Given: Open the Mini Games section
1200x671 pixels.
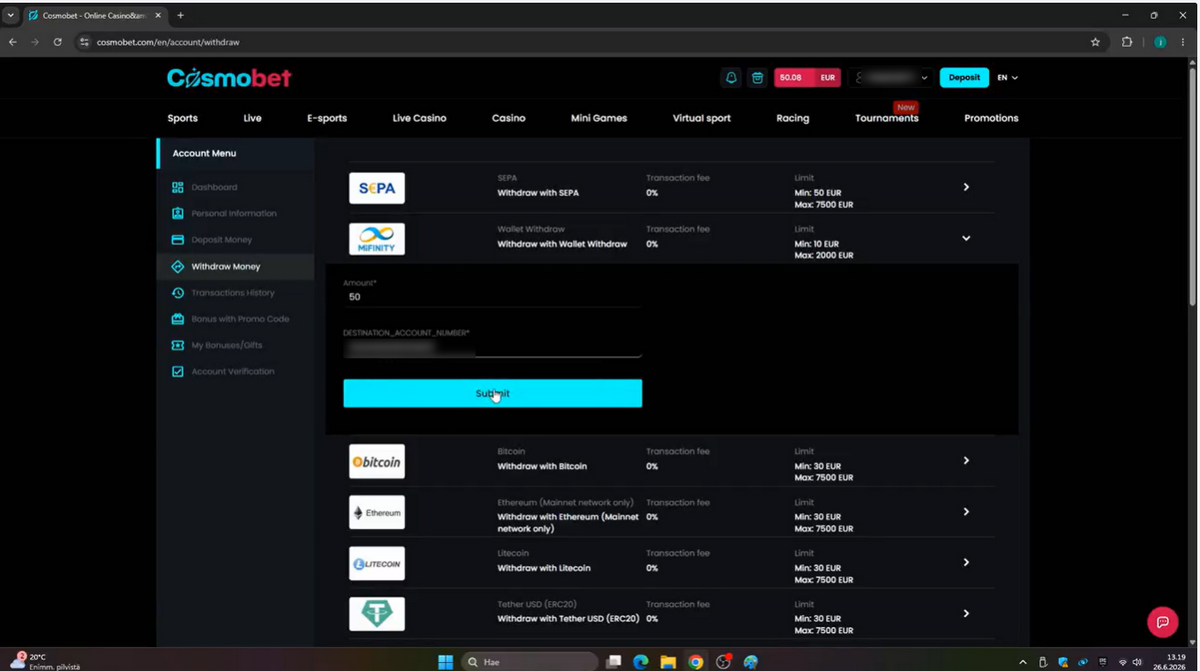Looking at the screenshot, I should (x=599, y=118).
